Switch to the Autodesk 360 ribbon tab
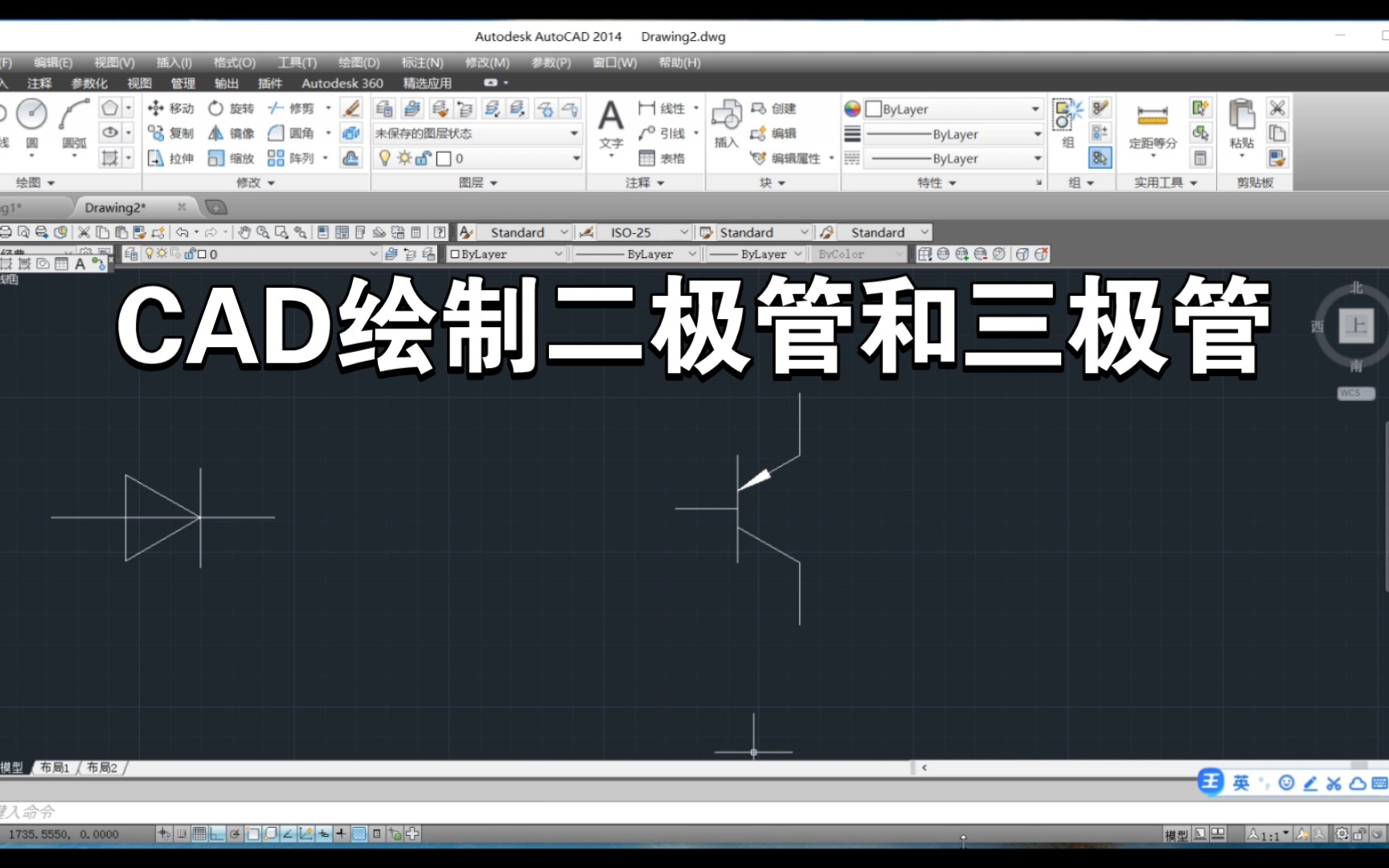This screenshot has height=868, width=1389. point(342,84)
